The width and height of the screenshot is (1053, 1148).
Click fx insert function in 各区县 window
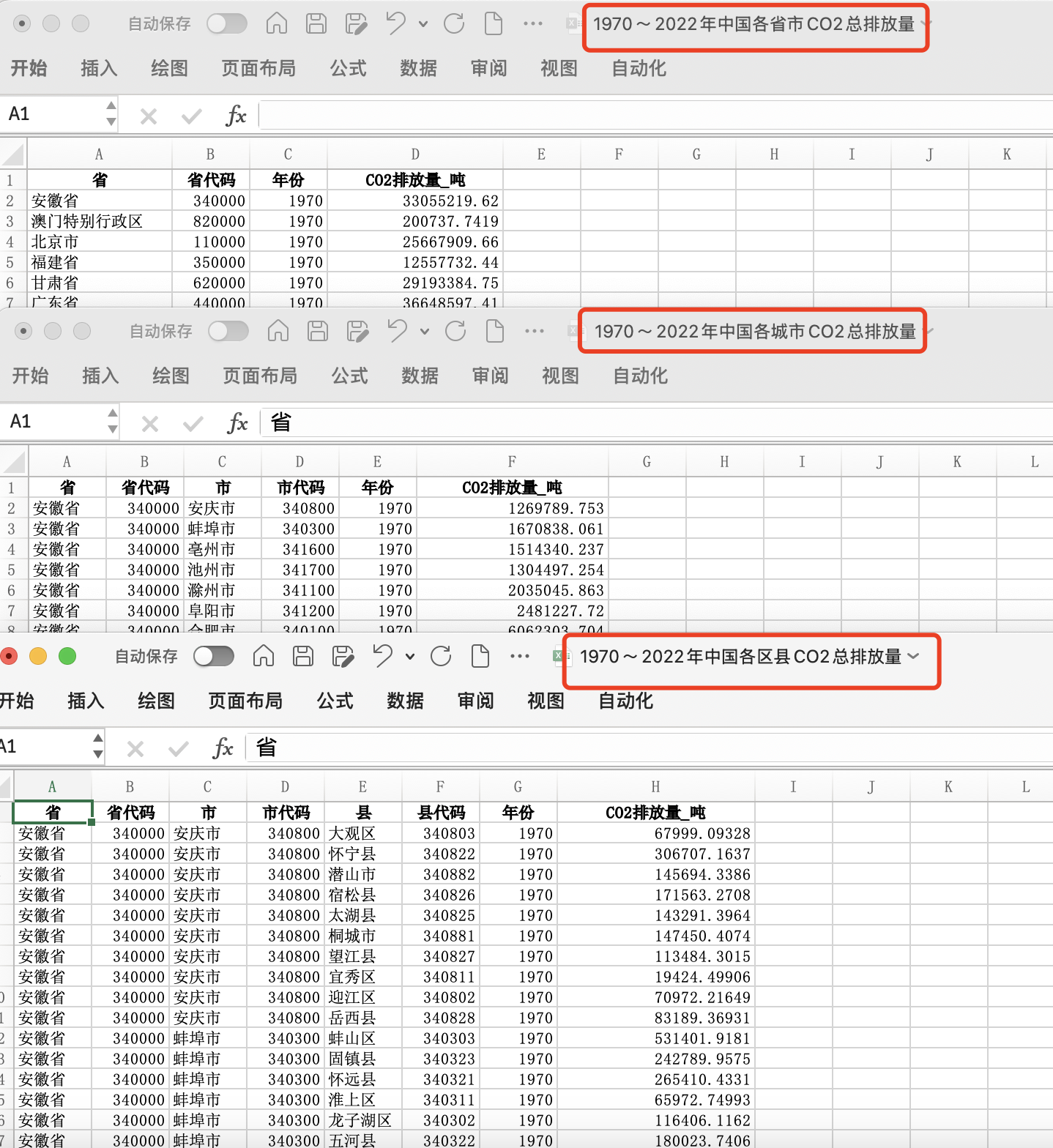[x=223, y=748]
